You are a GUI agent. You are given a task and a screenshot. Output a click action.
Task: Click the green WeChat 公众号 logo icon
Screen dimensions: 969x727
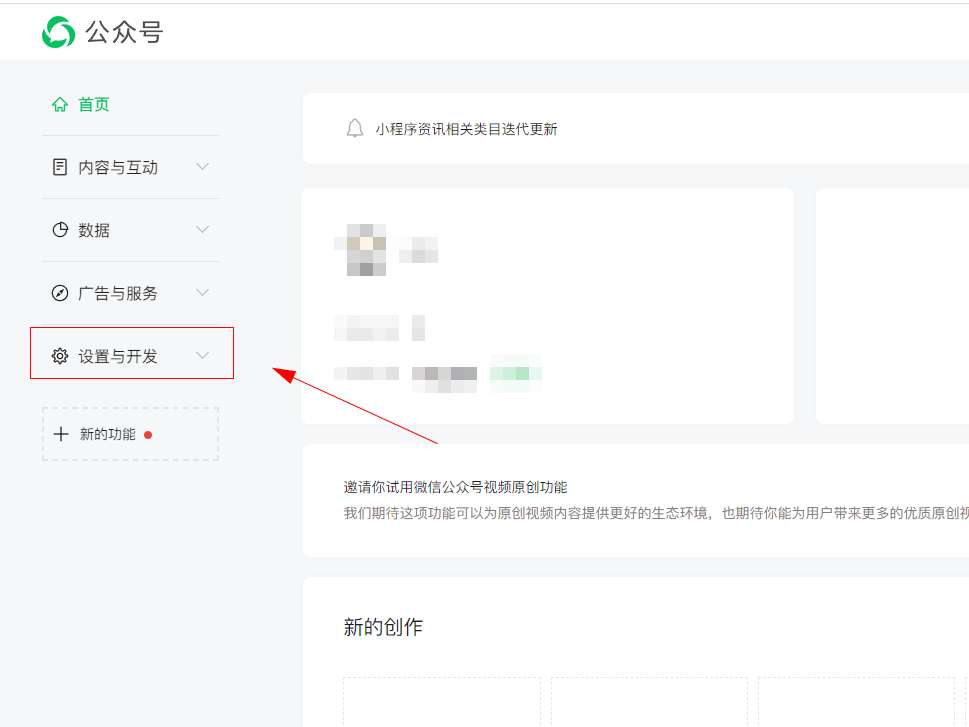pyautogui.click(x=59, y=32)
